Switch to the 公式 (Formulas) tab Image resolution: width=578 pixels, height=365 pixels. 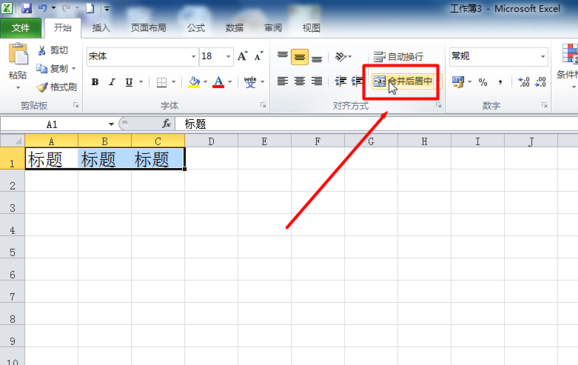pos(196,28)
